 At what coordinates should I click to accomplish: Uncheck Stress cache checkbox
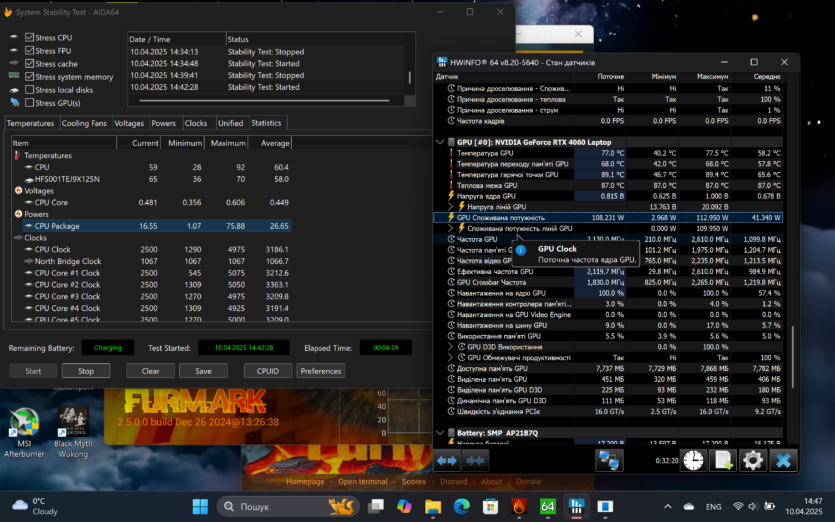[x=30, y=63]
